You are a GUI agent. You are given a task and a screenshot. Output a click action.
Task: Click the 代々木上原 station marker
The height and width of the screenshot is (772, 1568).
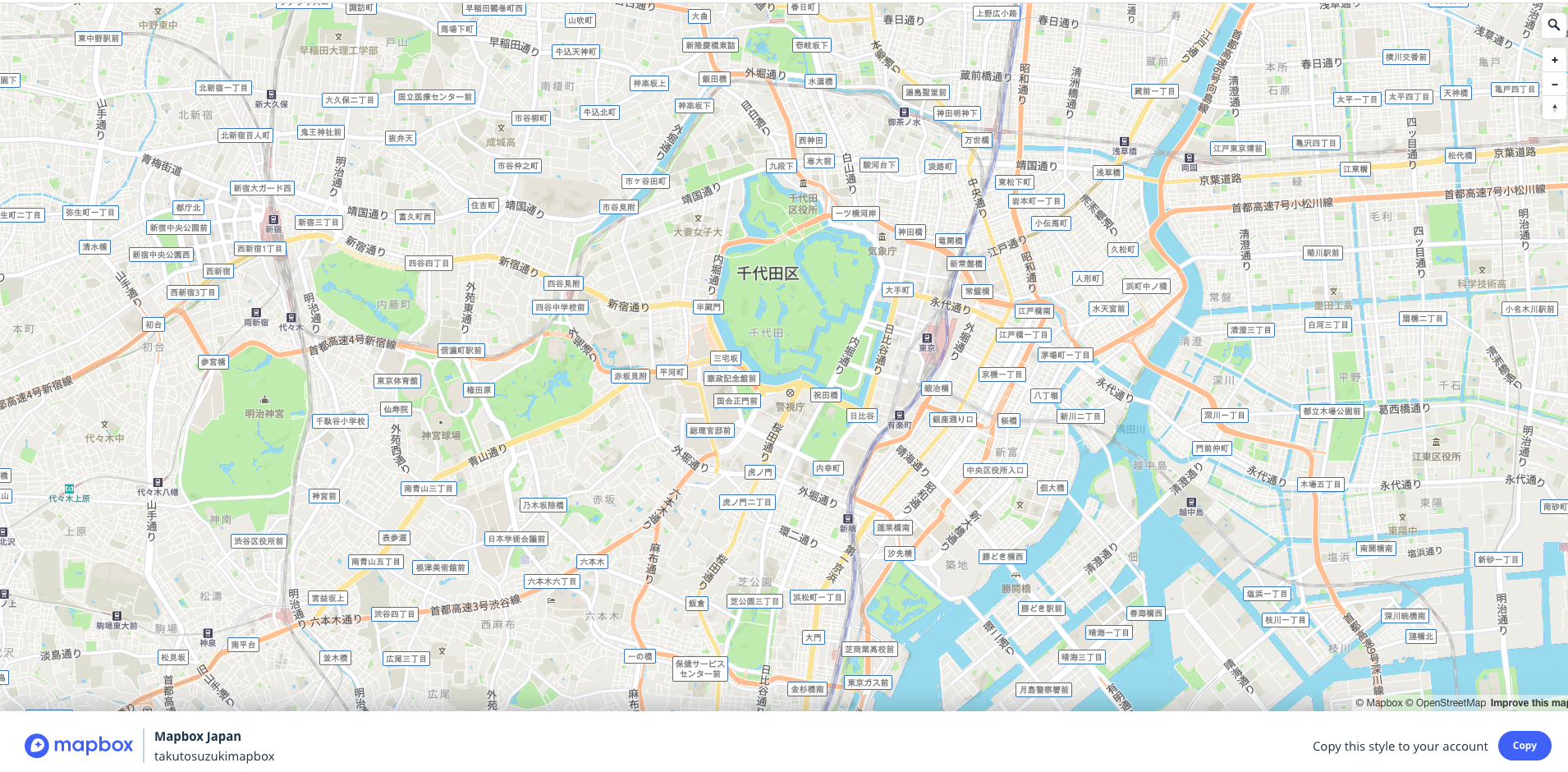[x=70, y=489]
